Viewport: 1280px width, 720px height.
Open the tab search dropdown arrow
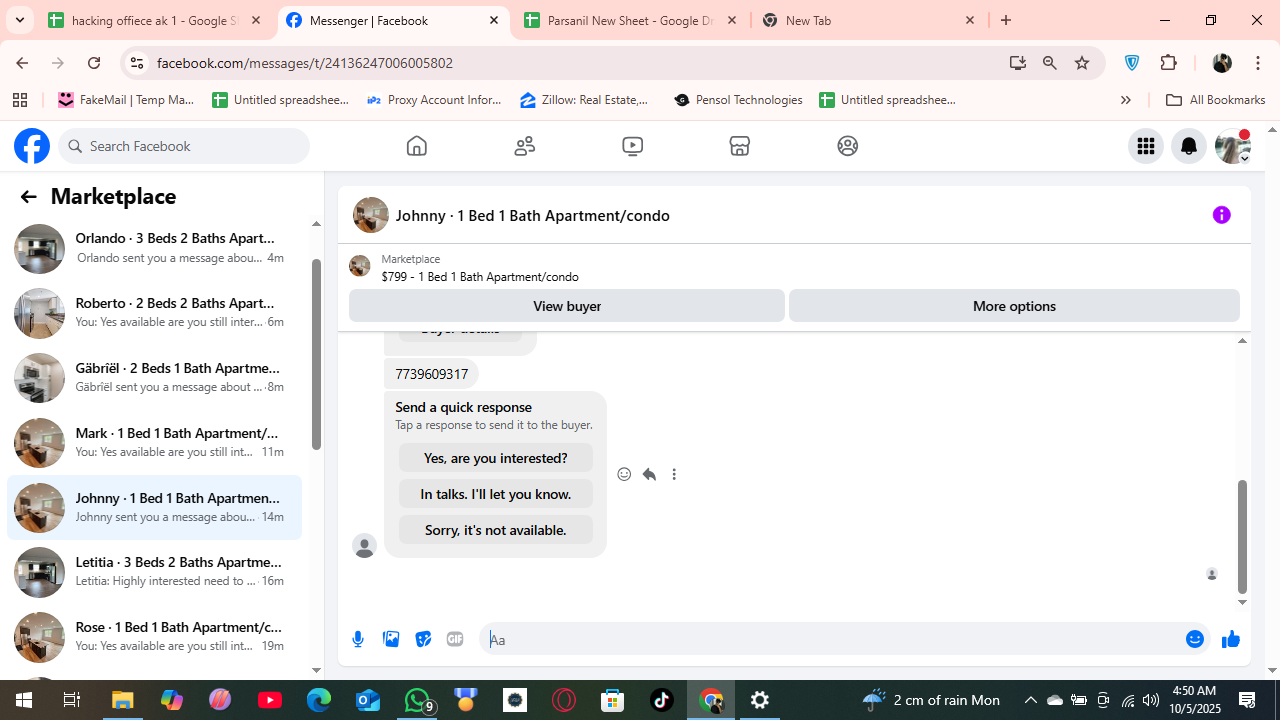[x=19, y=20]
